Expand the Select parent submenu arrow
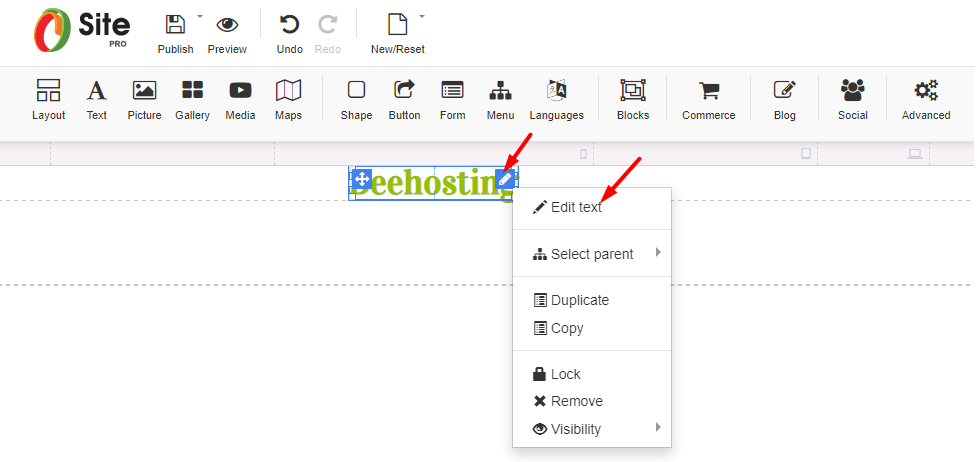Image resolution: width=980 pixels, height=462 pixels. pos(658,253)
